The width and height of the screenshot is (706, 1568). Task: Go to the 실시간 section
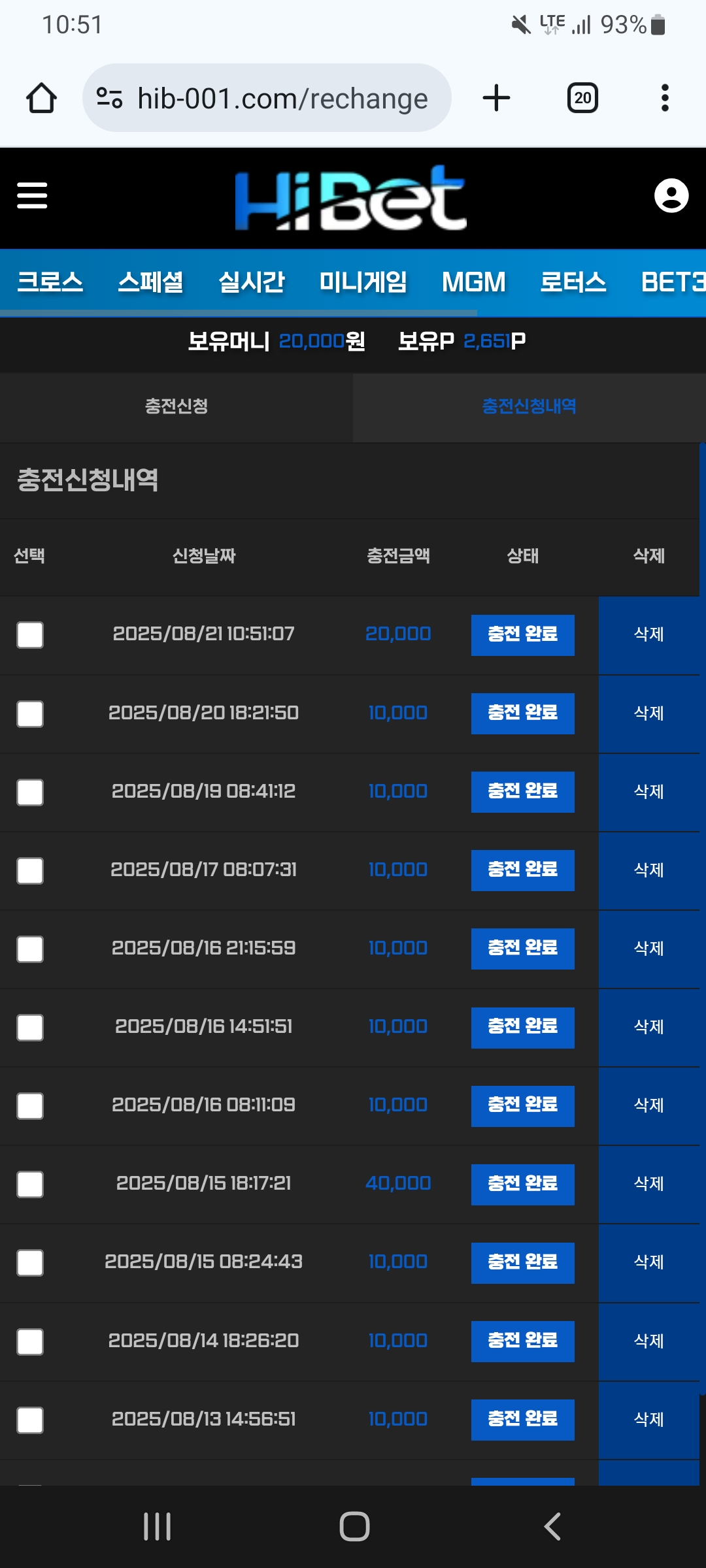[251, 282]
